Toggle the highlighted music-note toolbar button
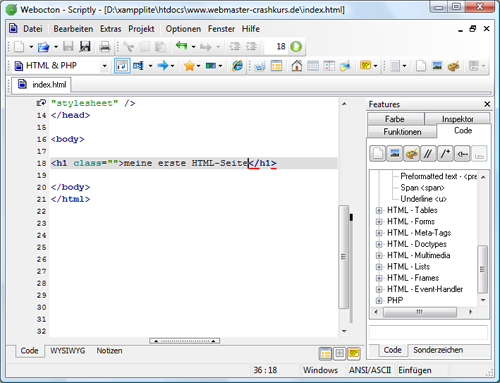Screen dimensions: 500x383 pyautogui.click(x=122, y=66)
